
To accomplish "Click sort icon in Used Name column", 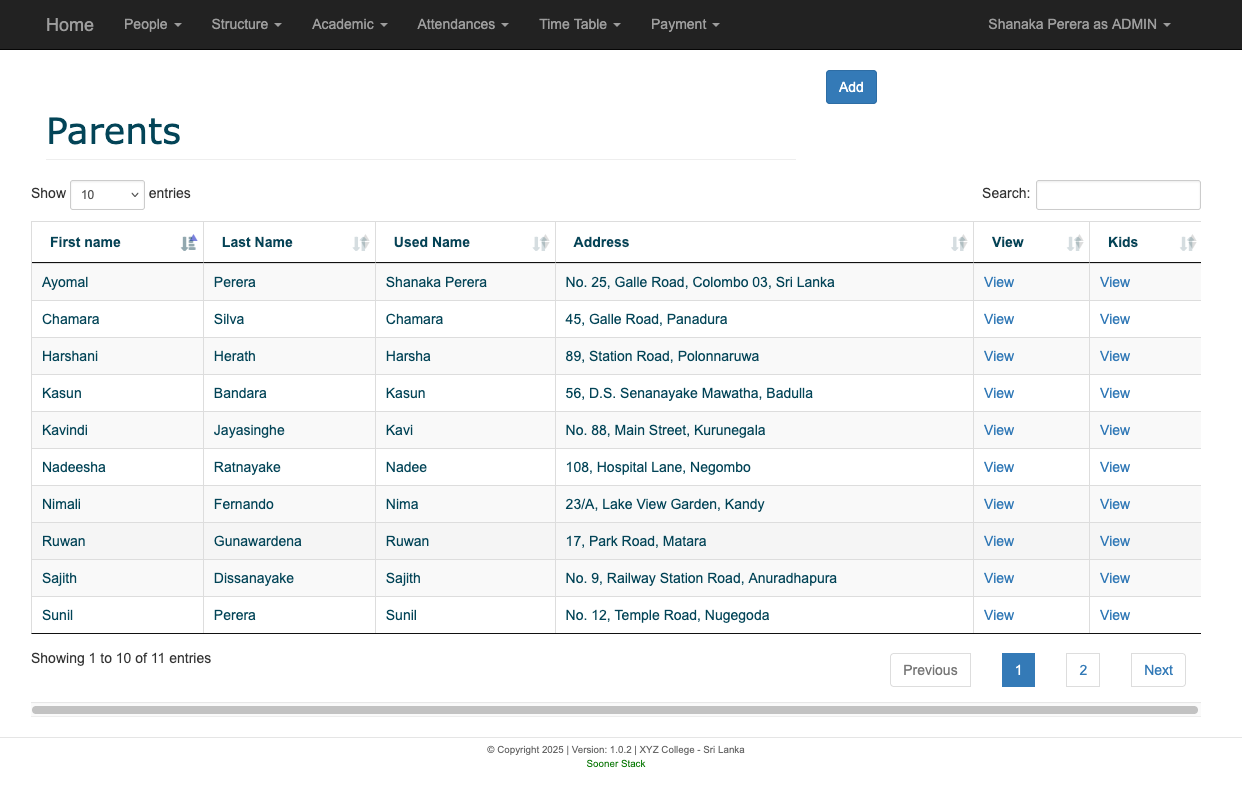I will pyautogui.click(x=541, y=243).
